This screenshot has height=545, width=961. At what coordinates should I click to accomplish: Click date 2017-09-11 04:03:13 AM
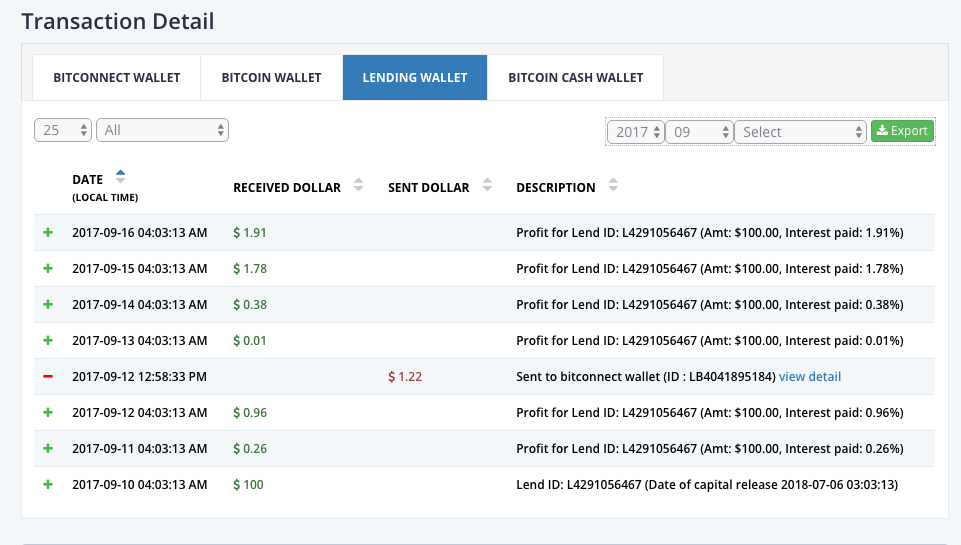140,448
